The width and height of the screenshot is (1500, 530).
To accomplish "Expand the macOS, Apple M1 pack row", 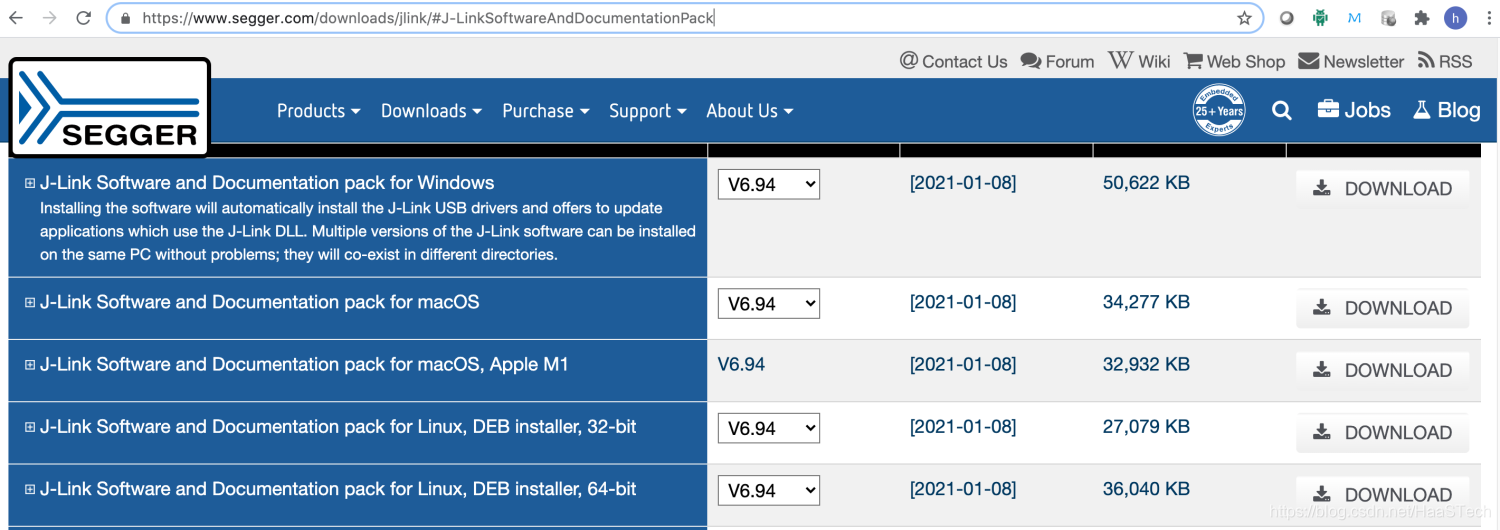I will (30, 365).
